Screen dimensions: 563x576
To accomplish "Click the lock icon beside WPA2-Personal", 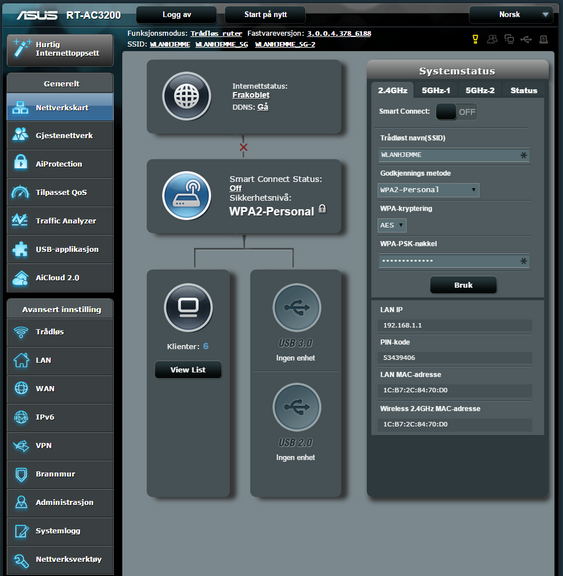I will (x=322, y=209).
